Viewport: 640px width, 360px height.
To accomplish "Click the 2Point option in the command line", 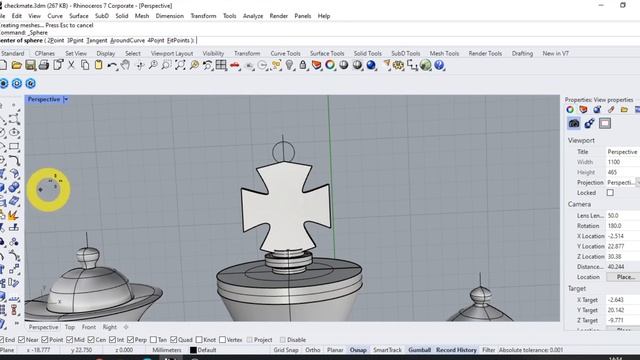I will coord(56,40).
